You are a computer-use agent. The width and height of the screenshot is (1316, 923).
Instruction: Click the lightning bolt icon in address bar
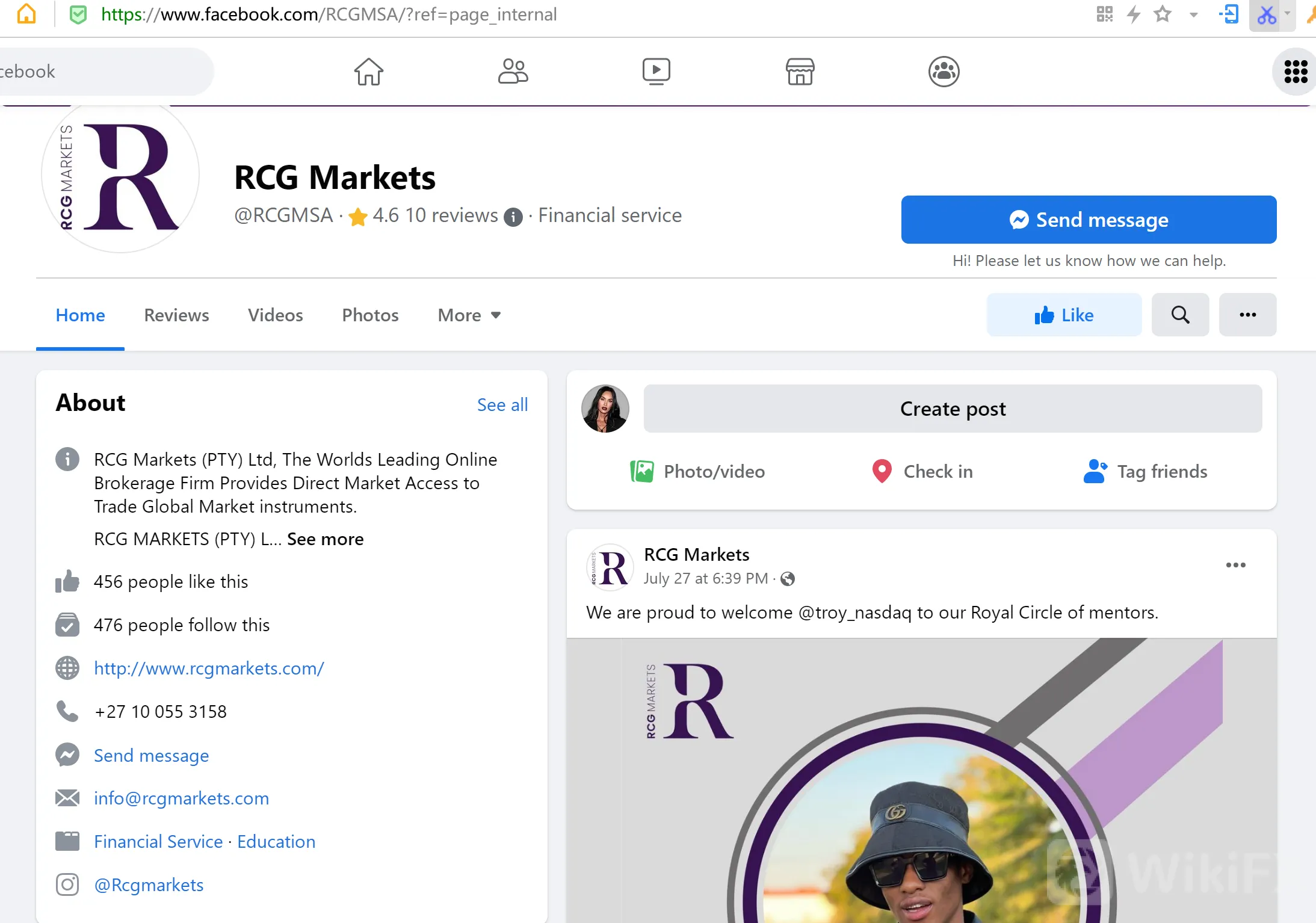point(1134,14)
